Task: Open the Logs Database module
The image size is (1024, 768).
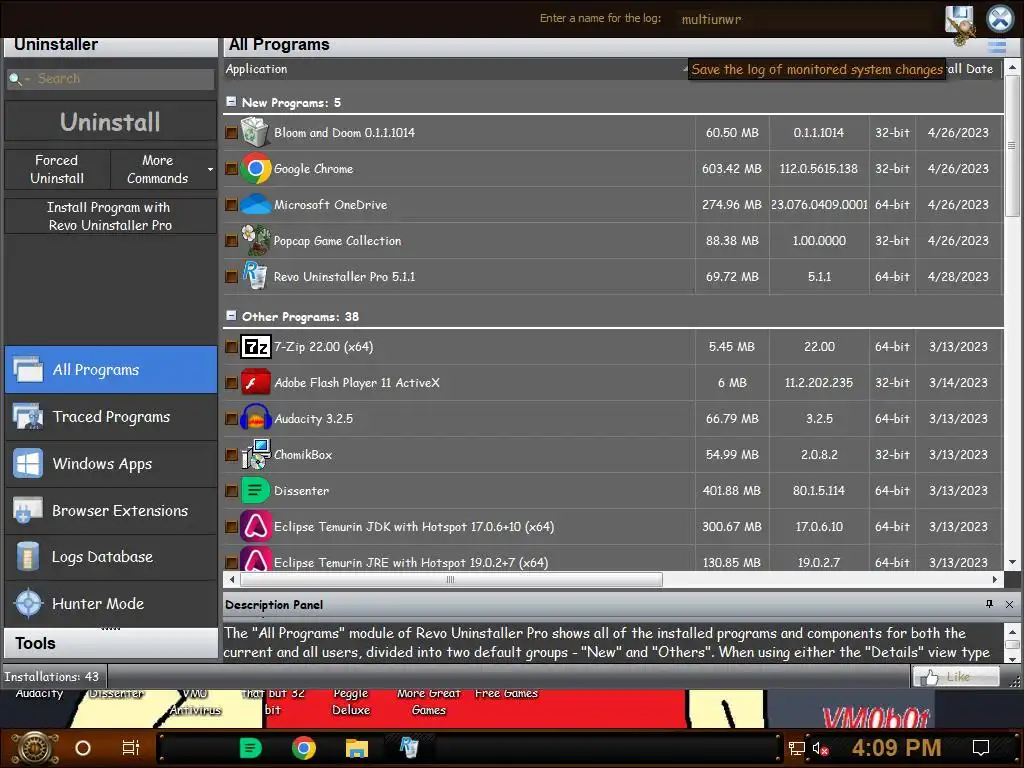Action: pos(111,557)
